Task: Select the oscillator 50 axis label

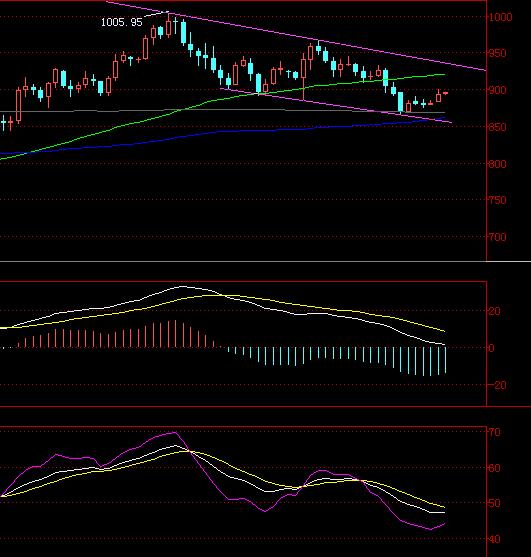Action: coord(494,503)
